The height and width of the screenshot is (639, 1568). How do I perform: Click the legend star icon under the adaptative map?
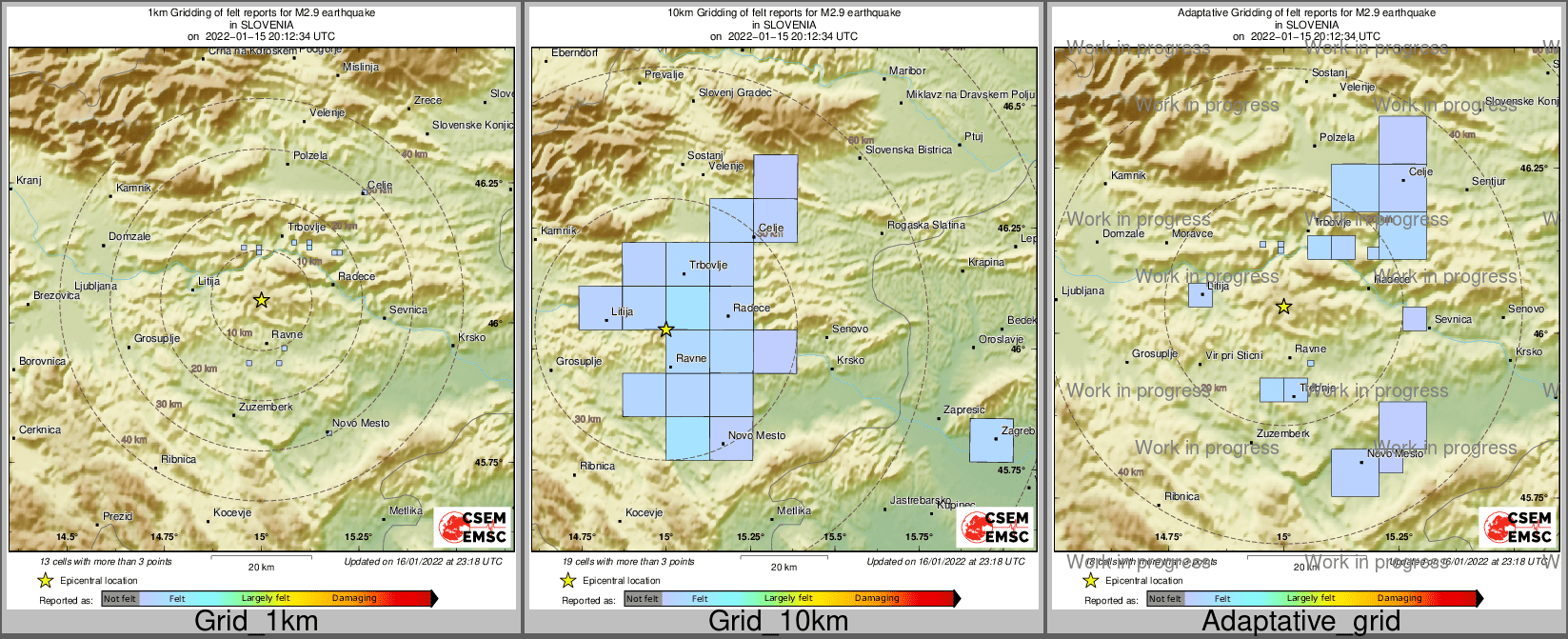(x=1090, y=580)
